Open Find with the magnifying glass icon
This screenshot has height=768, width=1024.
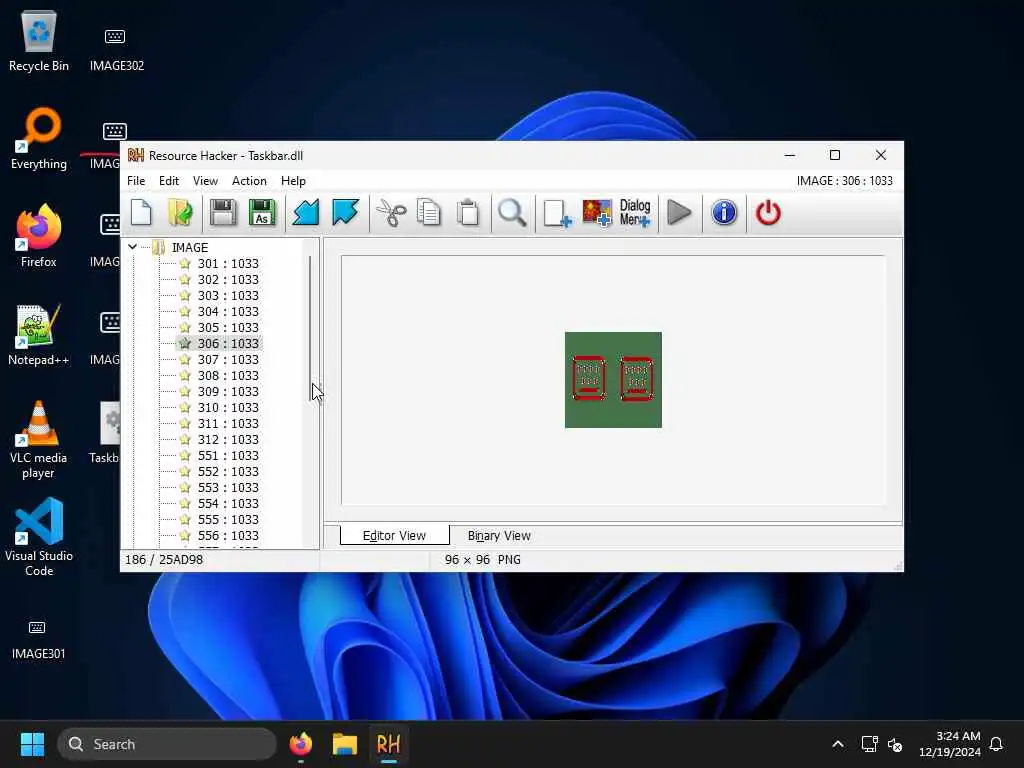(512, 213)
